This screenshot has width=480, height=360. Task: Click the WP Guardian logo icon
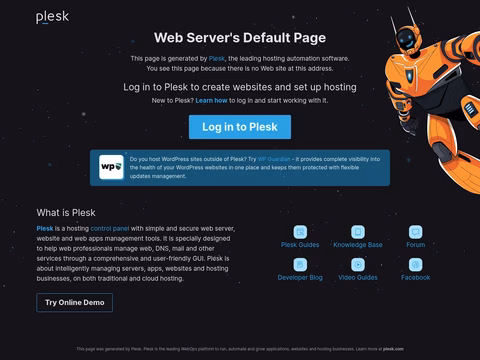click(x=111, y=167)
